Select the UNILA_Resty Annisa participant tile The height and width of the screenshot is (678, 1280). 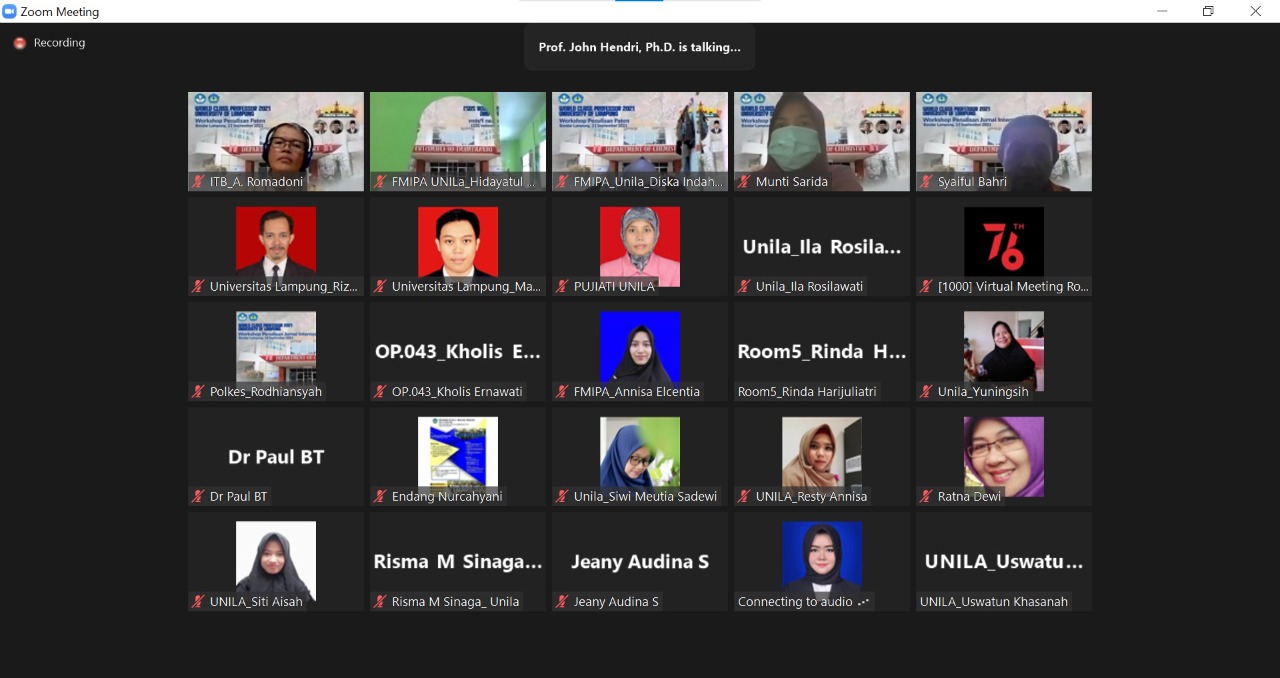tap(821, 455)
